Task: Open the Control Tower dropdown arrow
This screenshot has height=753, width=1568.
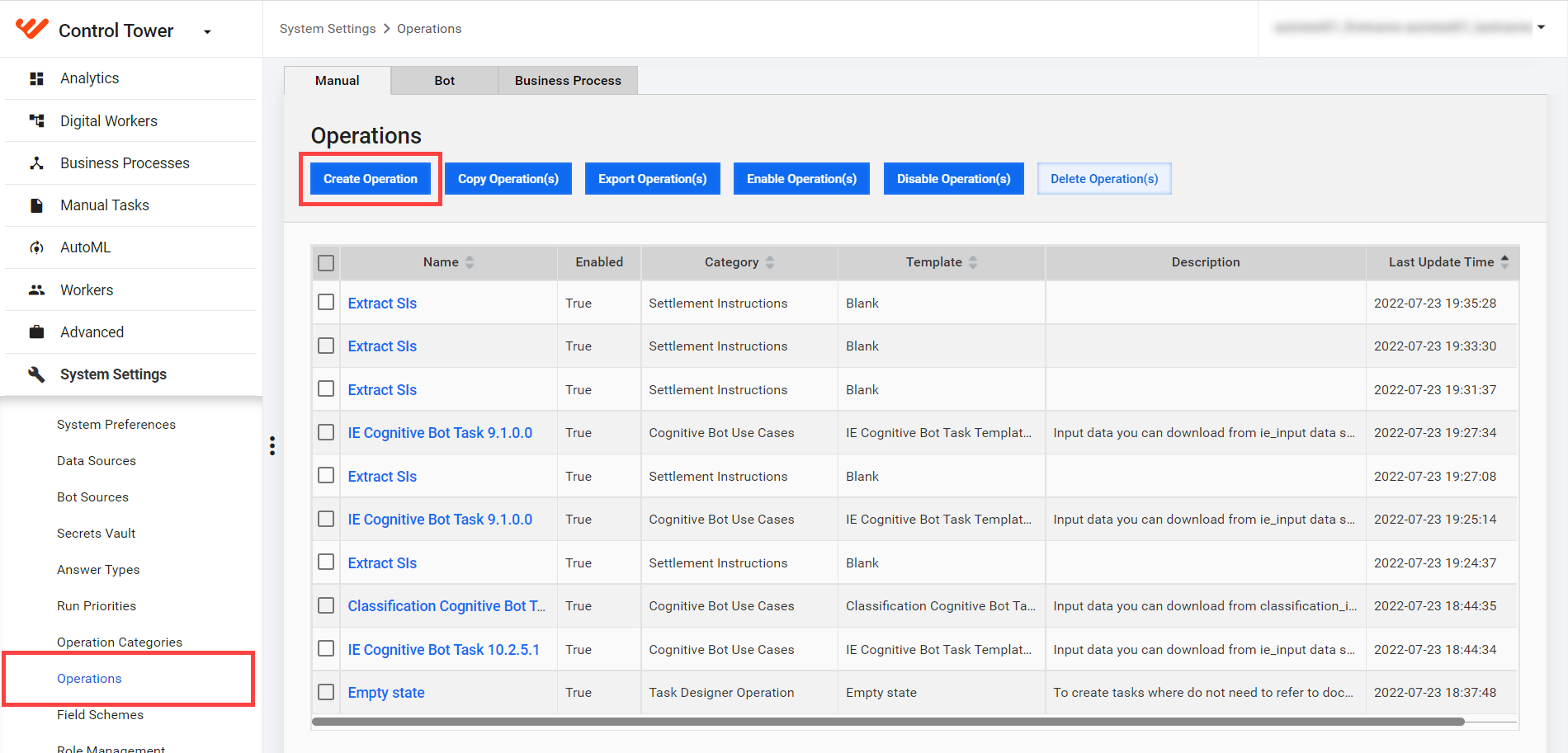Action: (x=207, y=32)
